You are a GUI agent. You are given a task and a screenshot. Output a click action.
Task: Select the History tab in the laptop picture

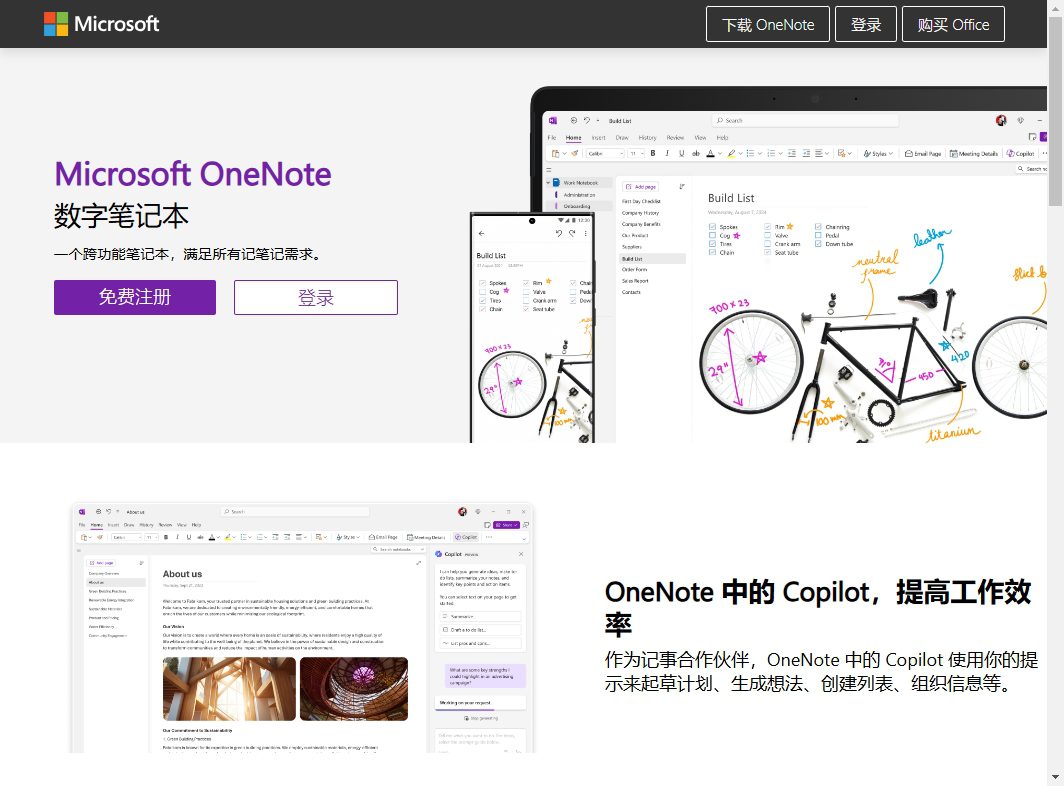(647, 138)
